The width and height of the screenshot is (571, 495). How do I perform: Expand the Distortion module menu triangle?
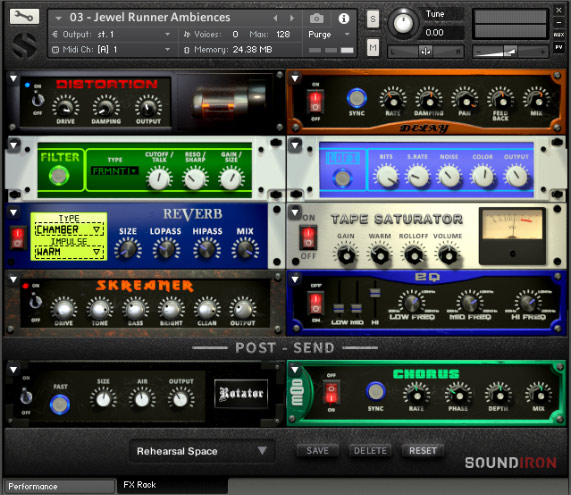click(13, 78)
